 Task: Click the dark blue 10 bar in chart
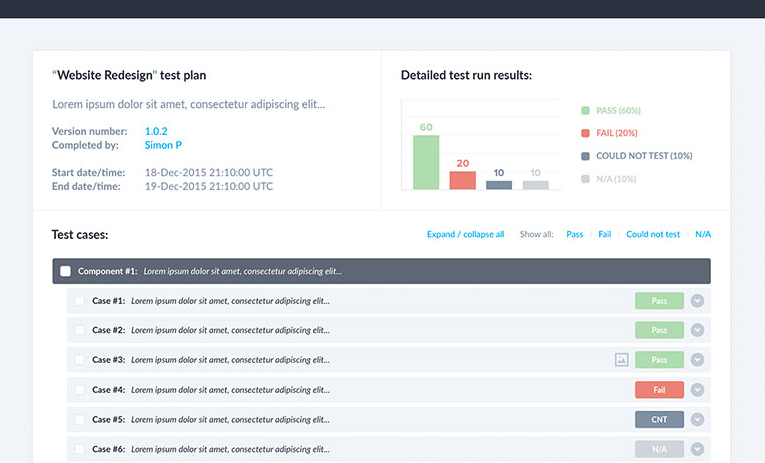tap(499, 185)
